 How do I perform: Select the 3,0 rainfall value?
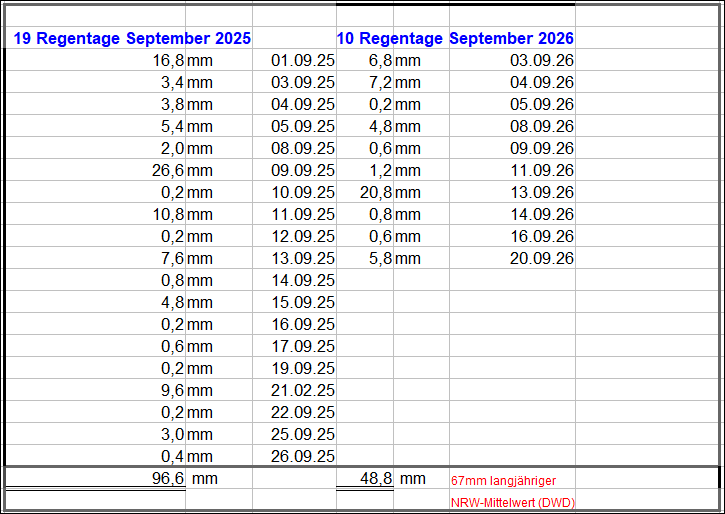[172, 434]
